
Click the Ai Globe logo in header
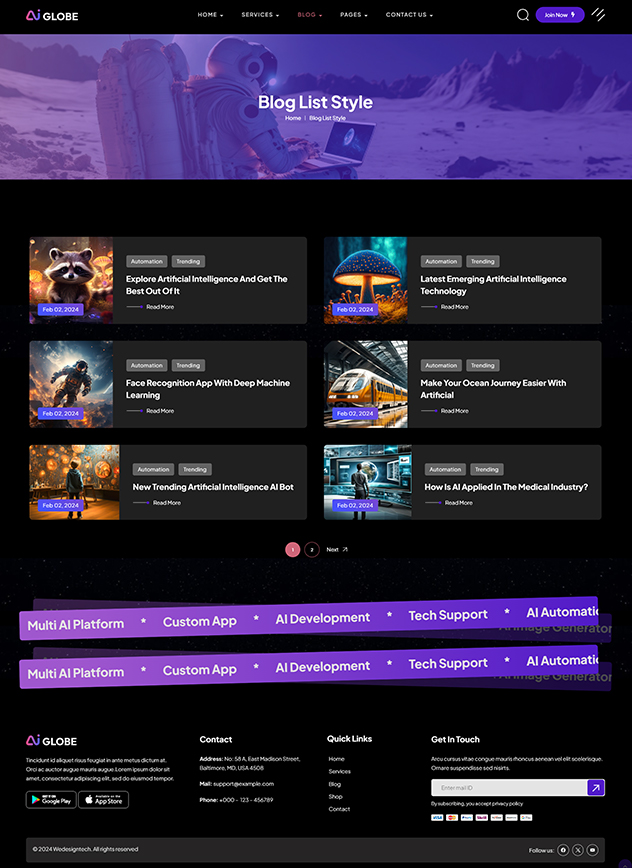click(52, 15)
